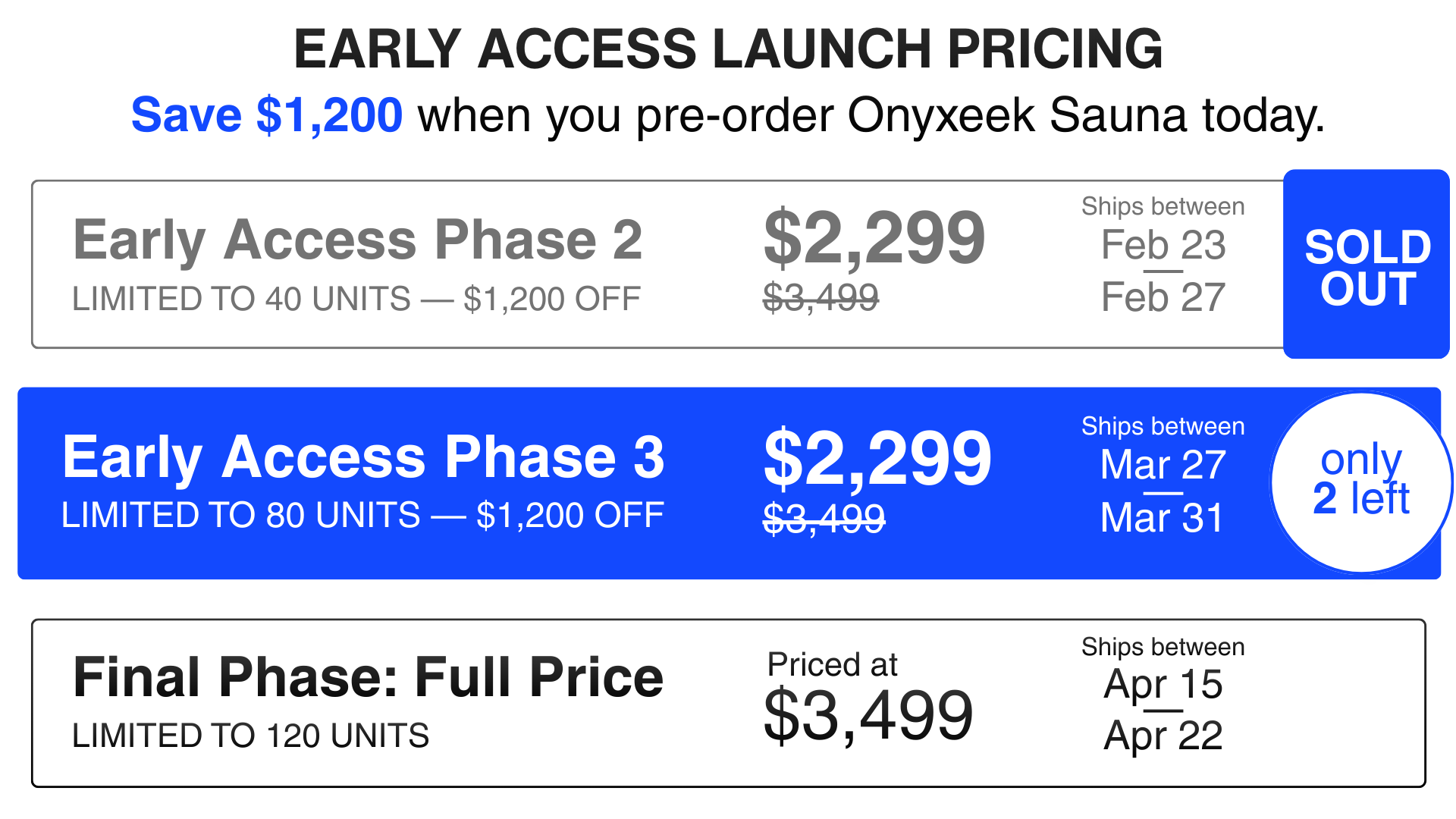The image size is (1456, 819).
Task: Click Phase 2 crossed-out $3,499 price
Action: point(821,297)
